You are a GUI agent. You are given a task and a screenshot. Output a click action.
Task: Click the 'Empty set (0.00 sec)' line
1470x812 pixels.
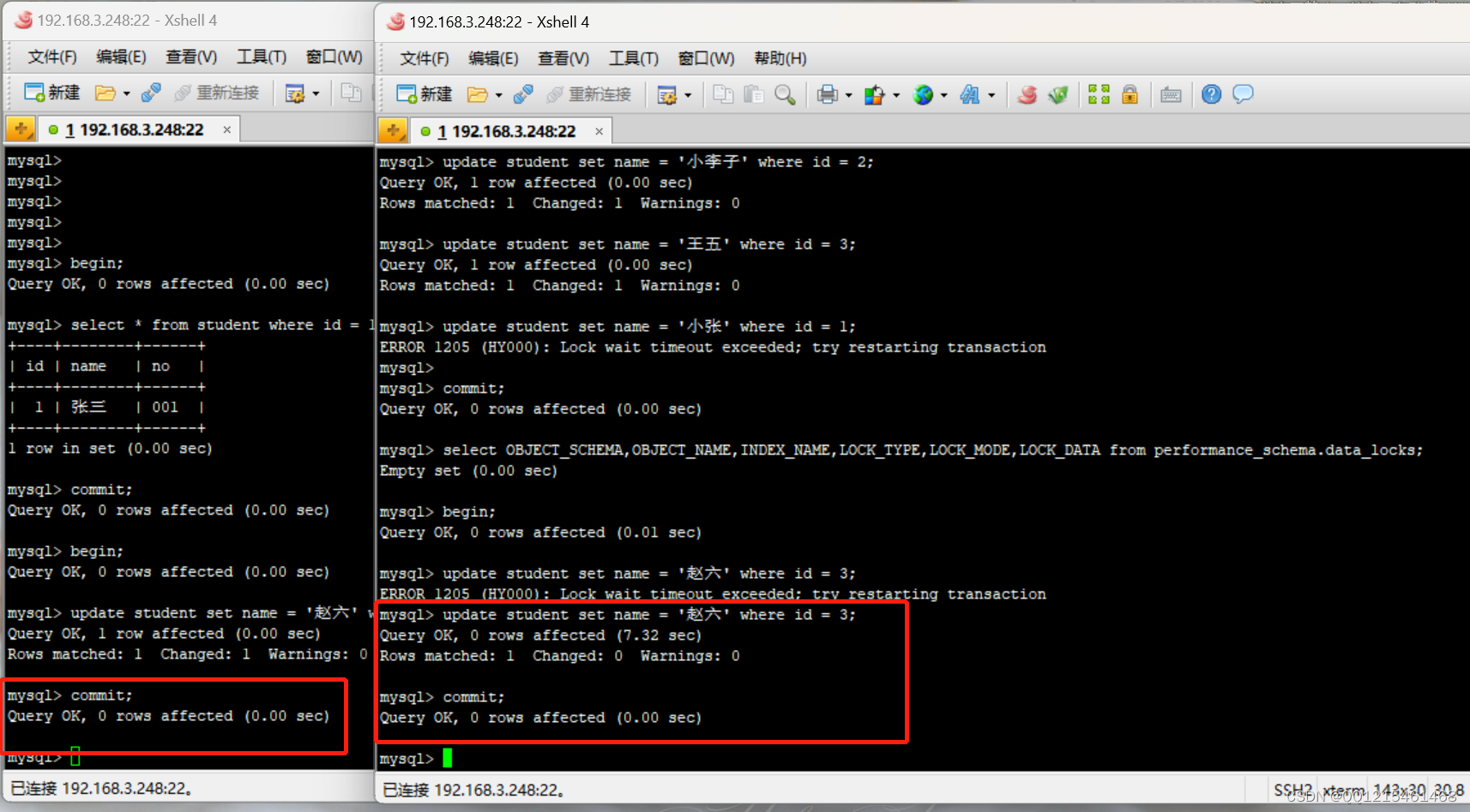click(468, 471)
